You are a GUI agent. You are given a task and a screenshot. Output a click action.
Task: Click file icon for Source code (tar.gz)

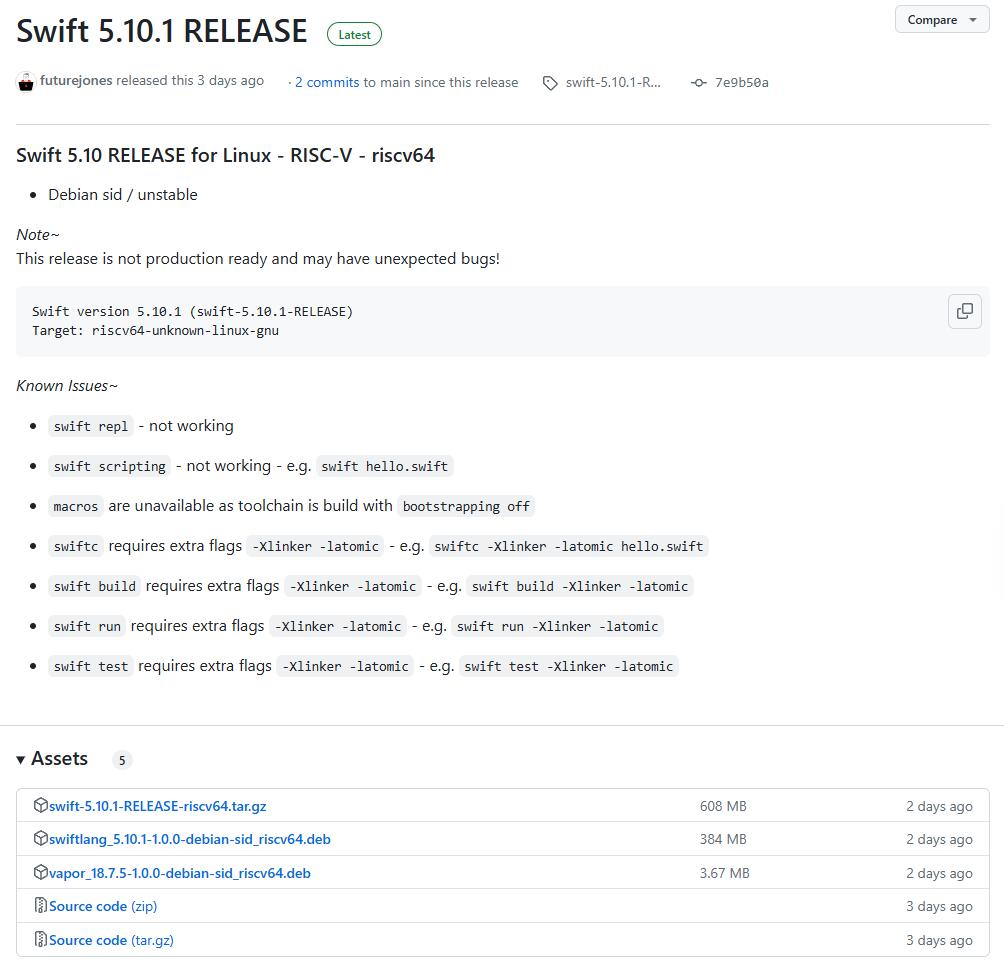click(x=41, y=939)
